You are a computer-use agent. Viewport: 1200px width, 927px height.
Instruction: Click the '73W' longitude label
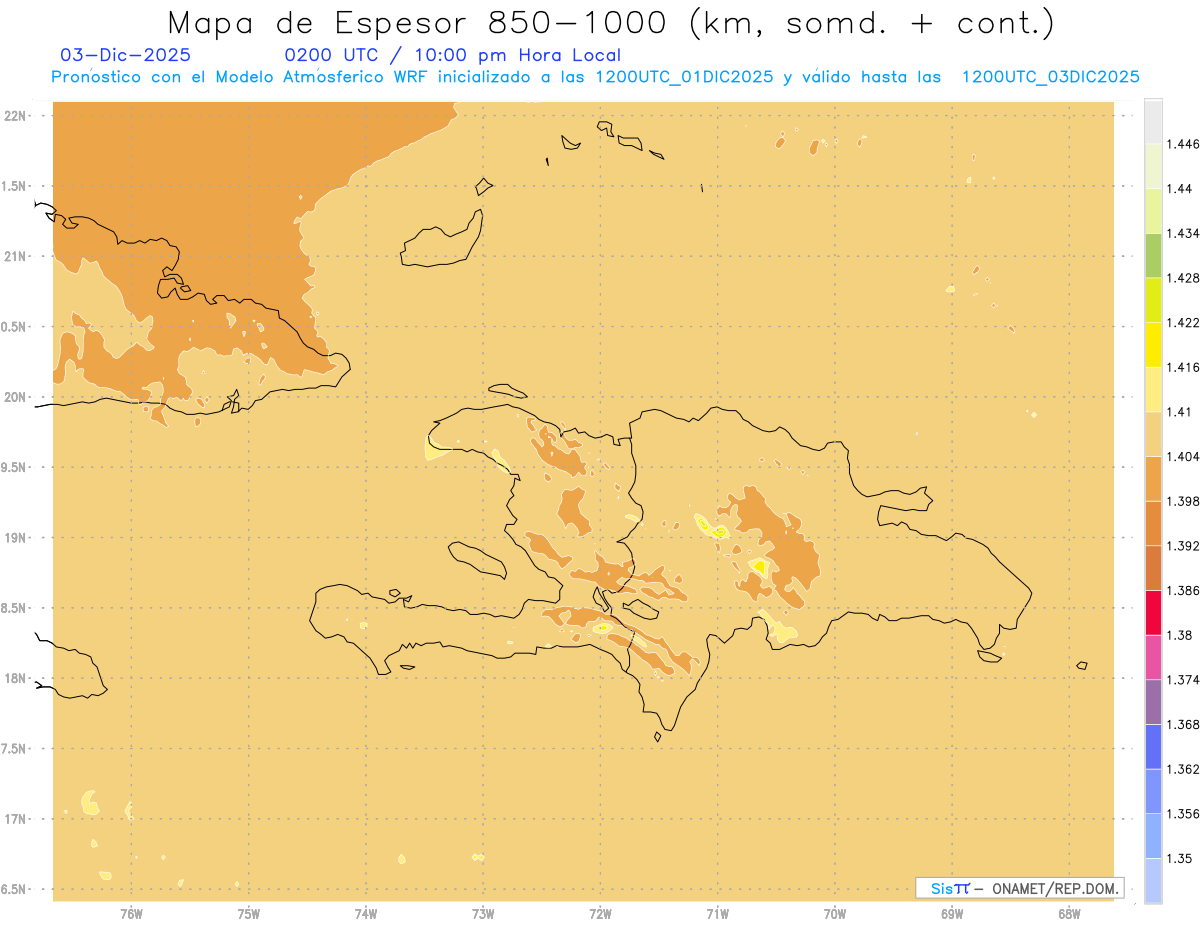point(483,913)
